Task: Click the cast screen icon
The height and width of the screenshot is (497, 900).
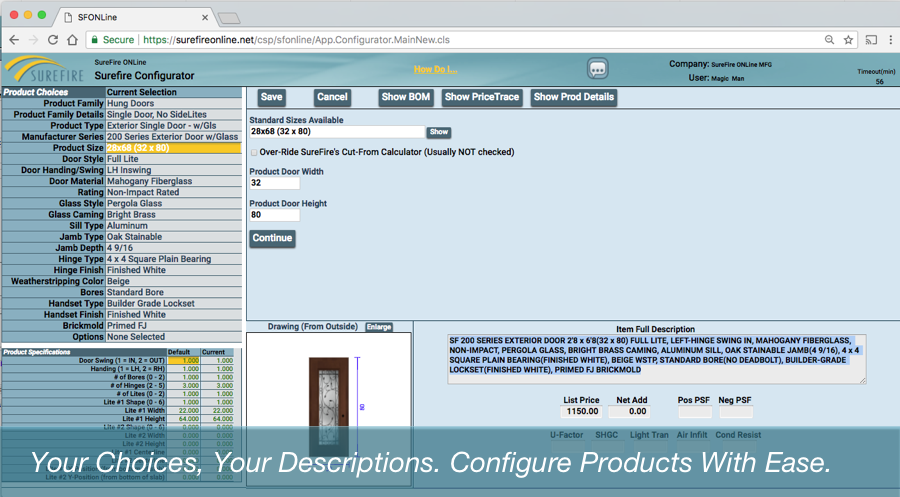Action: point(871,40)
